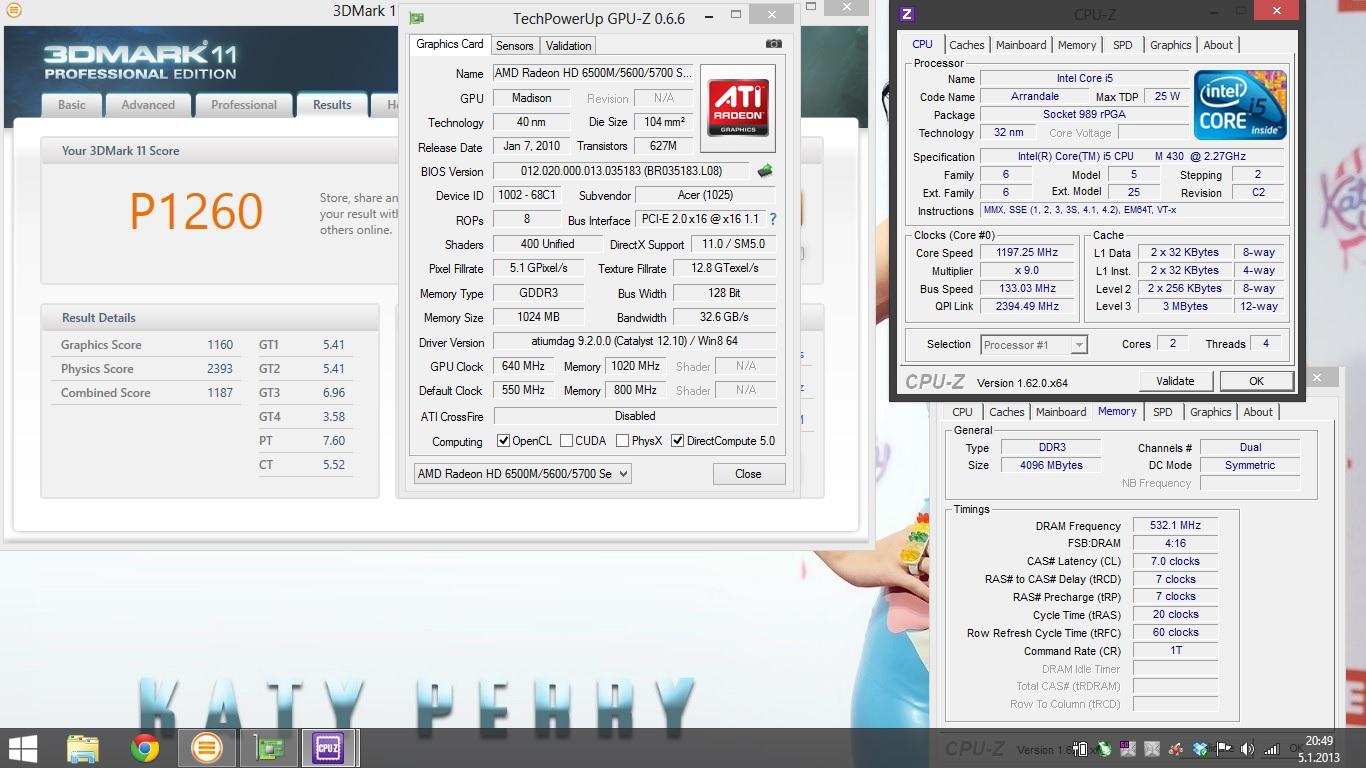Switch to the Validation tab in GPU-Z
Screen dimensions: 1366x768
click(x=569, y=46)
